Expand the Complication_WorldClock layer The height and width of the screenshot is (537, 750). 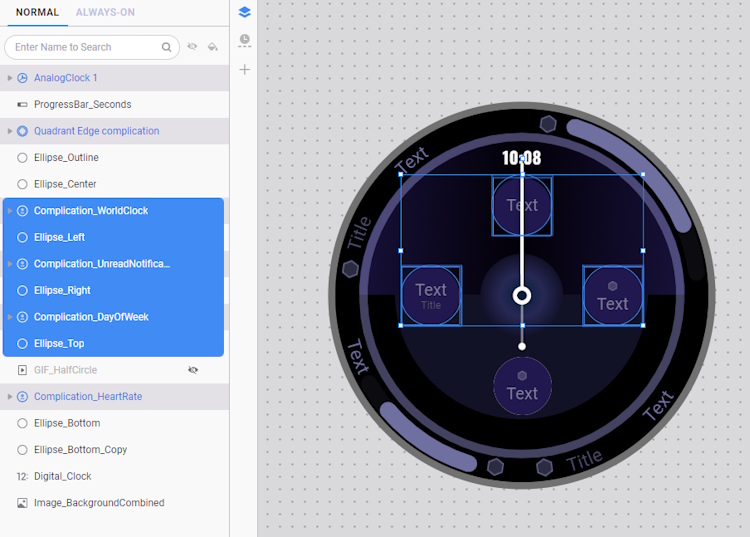click(x=10, y=211)
